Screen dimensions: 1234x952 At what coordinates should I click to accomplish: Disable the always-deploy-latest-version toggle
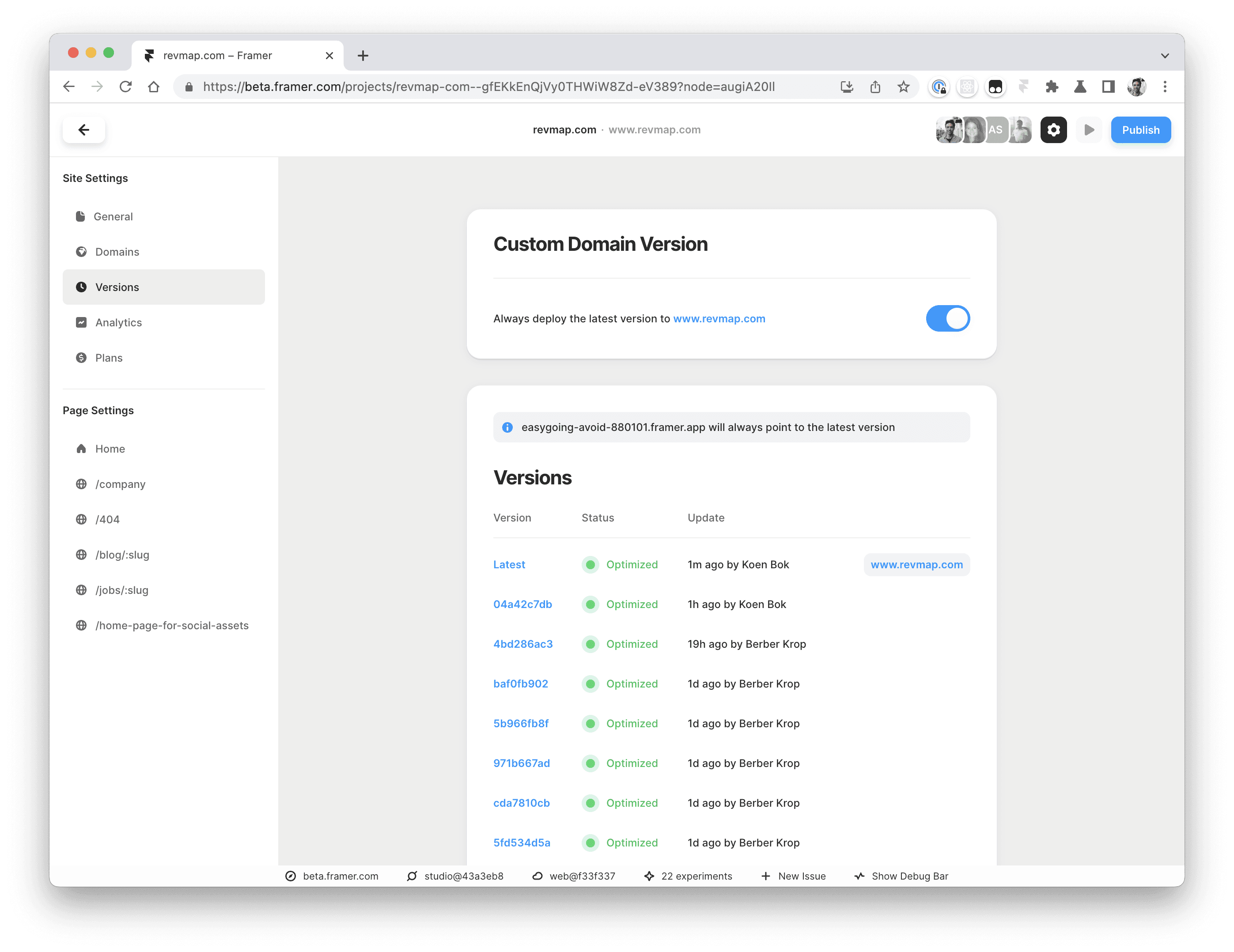tap(947, 319)
